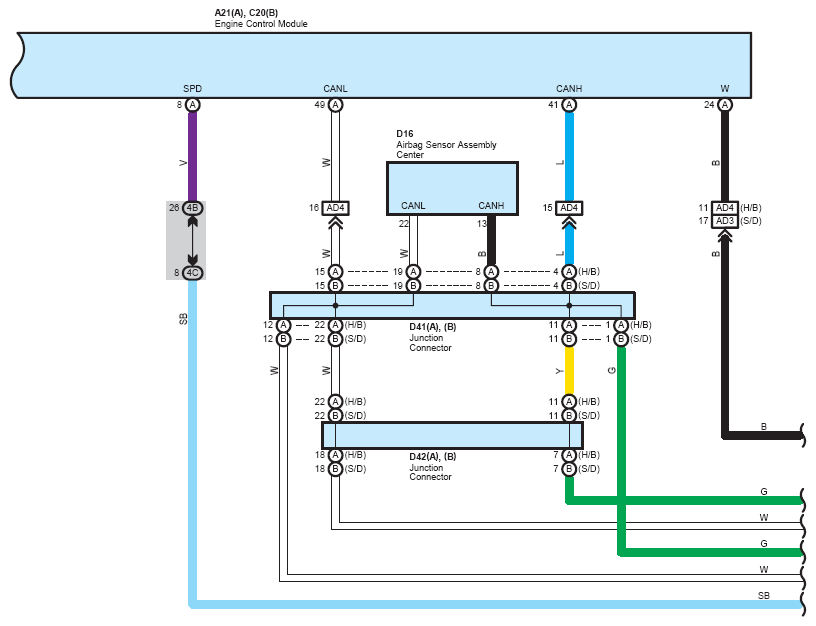Click the AD4 connector box at pin 15
Screen dimensions: 816x626
569,208
